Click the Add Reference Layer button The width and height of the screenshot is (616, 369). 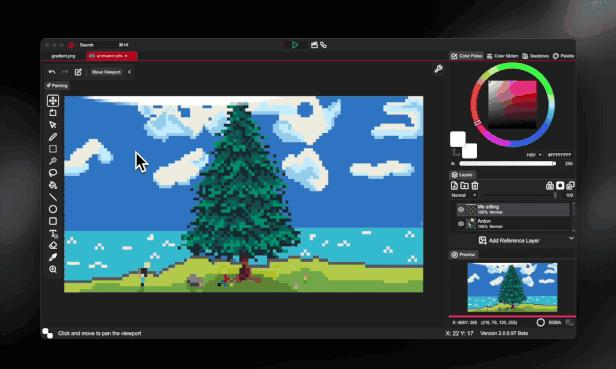[509, 240]
